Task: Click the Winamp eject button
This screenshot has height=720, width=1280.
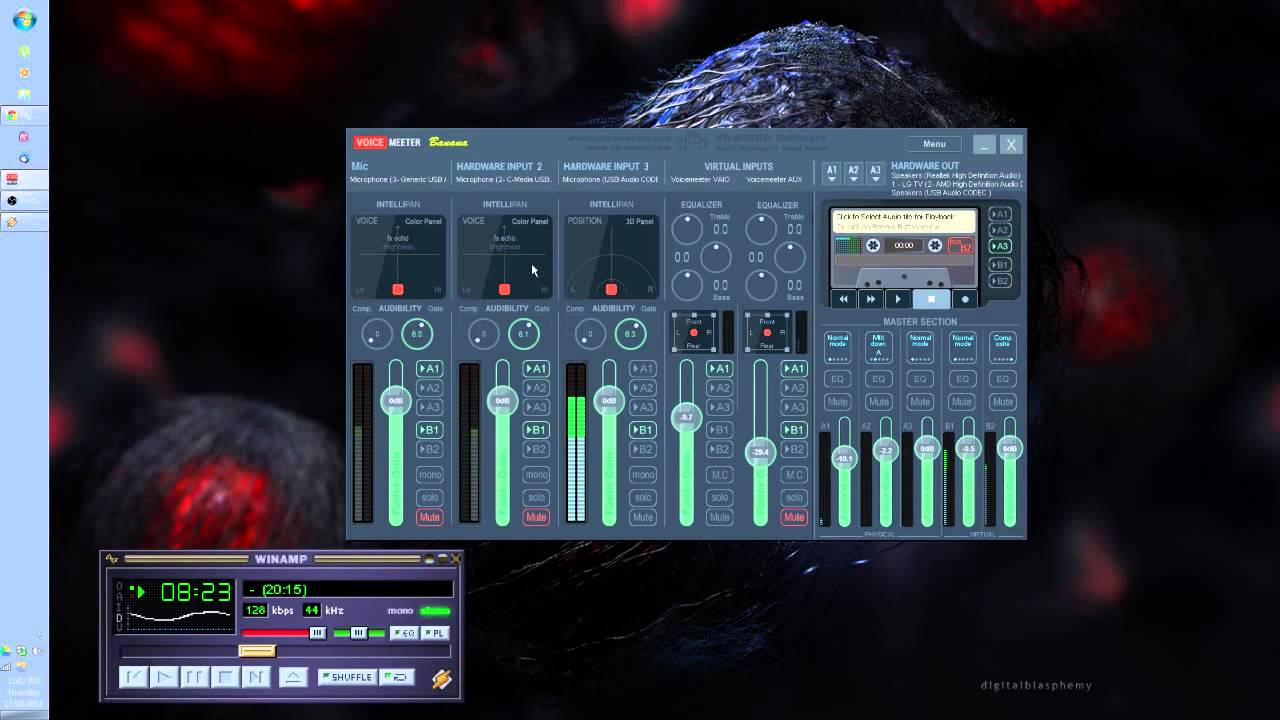Action: coord(293,677)
